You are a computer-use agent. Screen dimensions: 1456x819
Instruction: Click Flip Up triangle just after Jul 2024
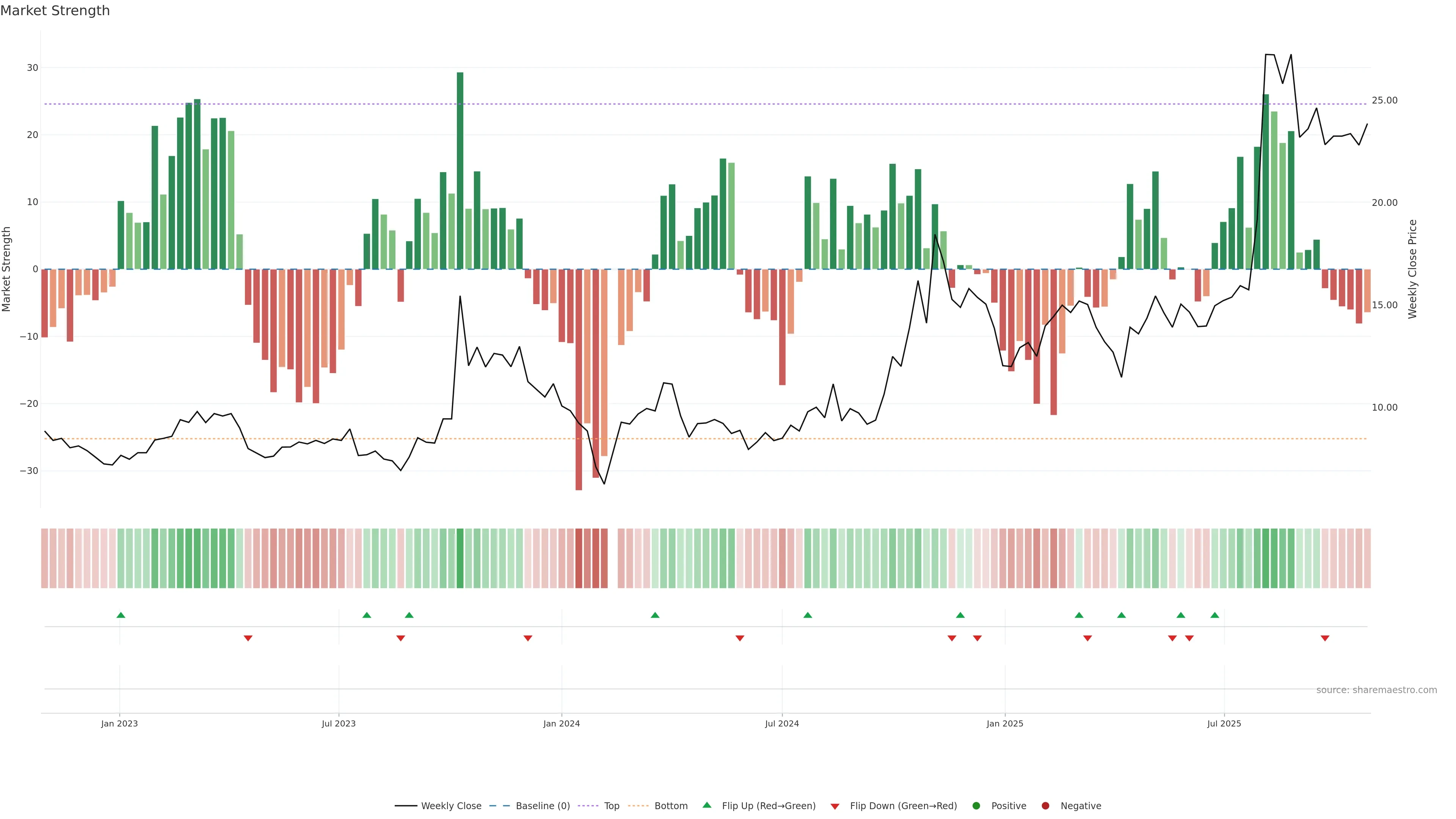[808, 615]
